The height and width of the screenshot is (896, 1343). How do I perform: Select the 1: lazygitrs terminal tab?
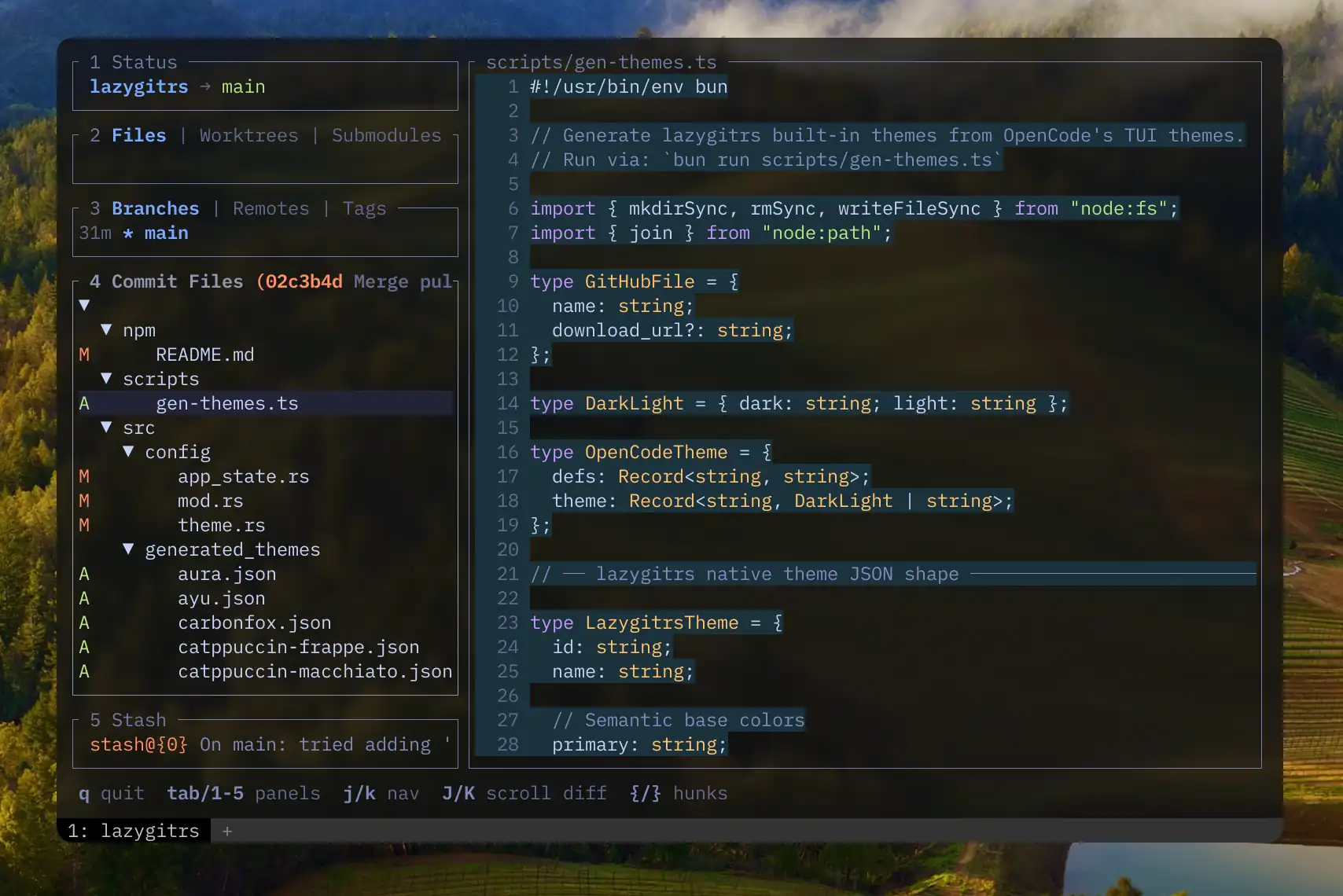(134, 831)
